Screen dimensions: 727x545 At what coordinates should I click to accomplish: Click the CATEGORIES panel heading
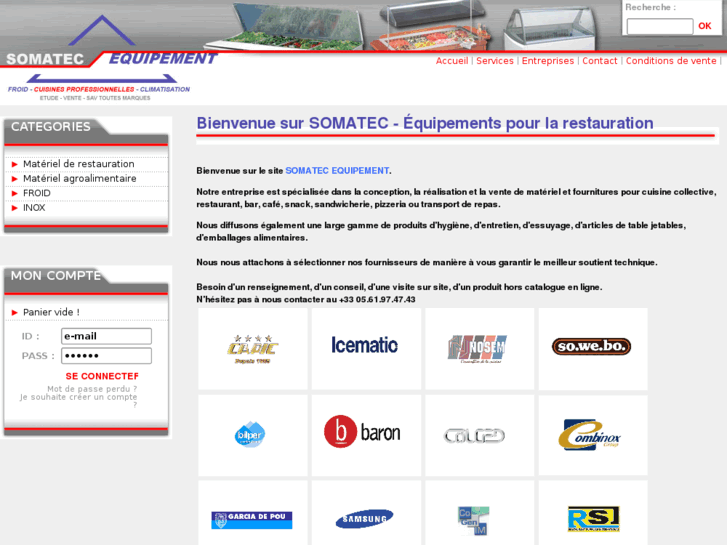[x=51, y=127]
